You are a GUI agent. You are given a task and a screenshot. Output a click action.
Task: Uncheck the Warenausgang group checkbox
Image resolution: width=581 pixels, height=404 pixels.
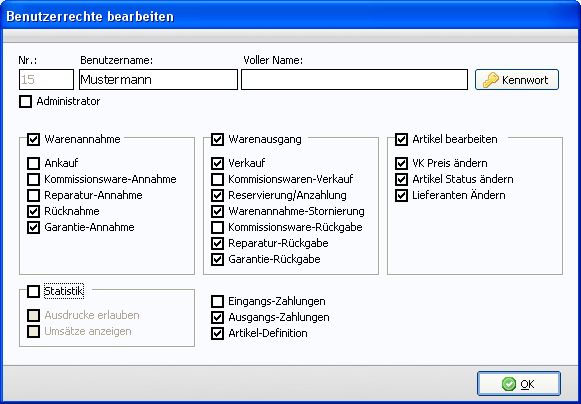(218, 140)
